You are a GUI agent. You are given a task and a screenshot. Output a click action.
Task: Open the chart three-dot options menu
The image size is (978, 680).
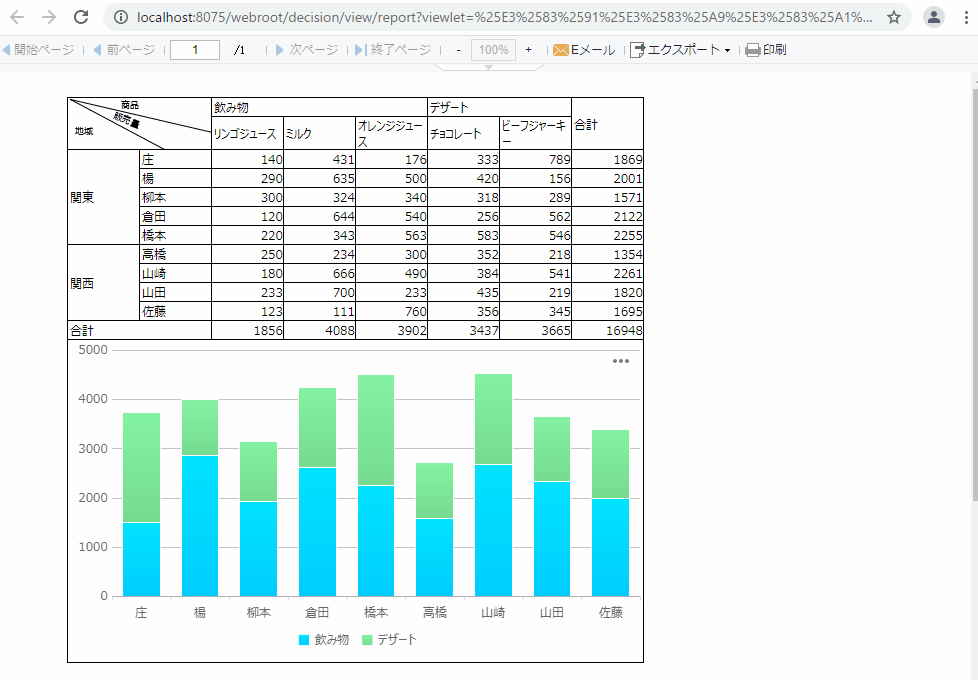tap(620, 361)
